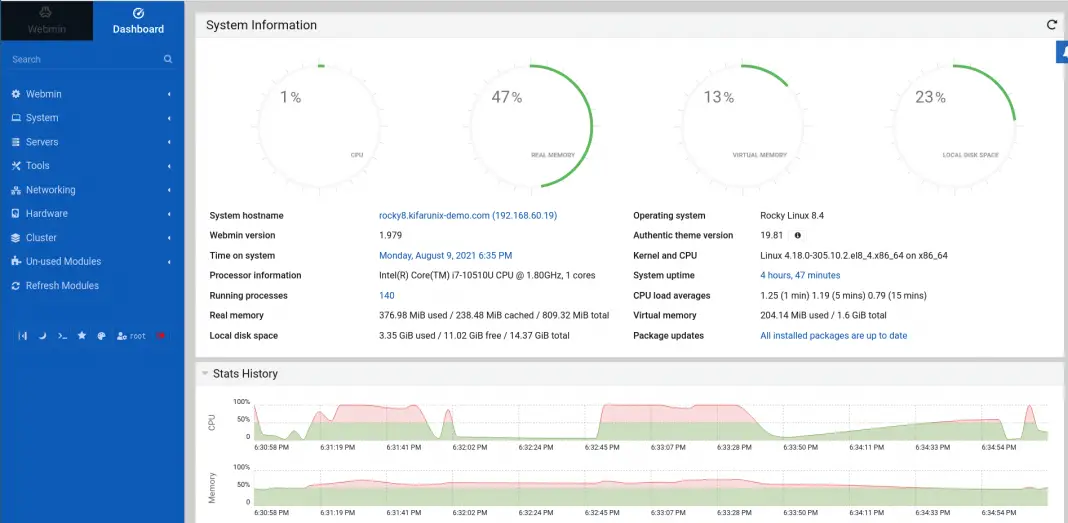Click All installed packages are up to date

click(834, 336)
